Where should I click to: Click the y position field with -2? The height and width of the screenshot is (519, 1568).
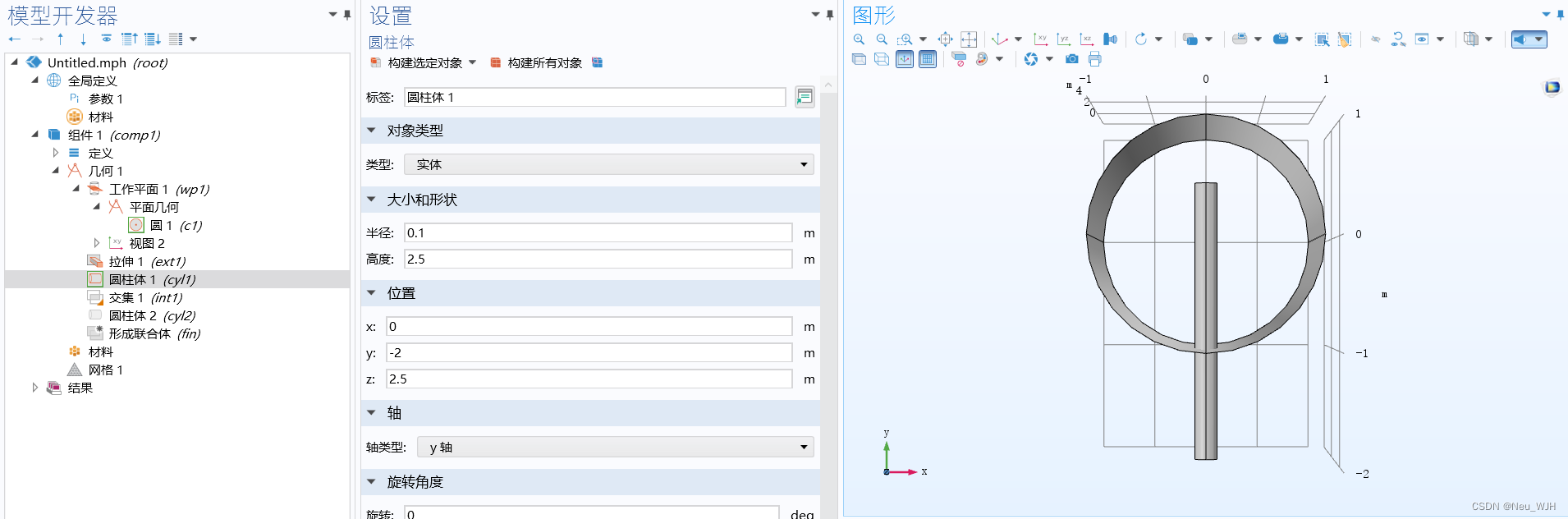point(589,353)
